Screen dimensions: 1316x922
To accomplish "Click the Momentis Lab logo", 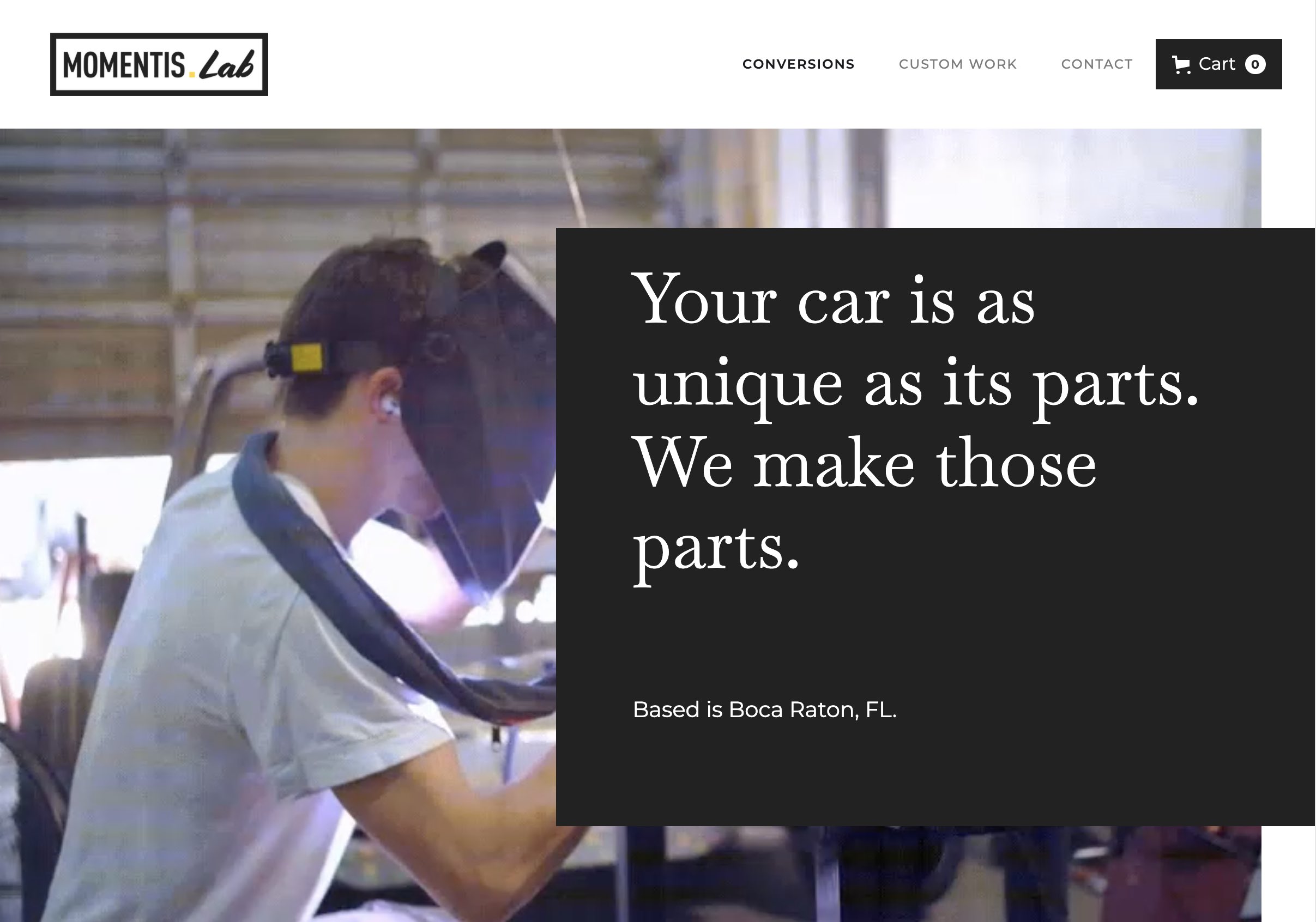I will [159, 64].
